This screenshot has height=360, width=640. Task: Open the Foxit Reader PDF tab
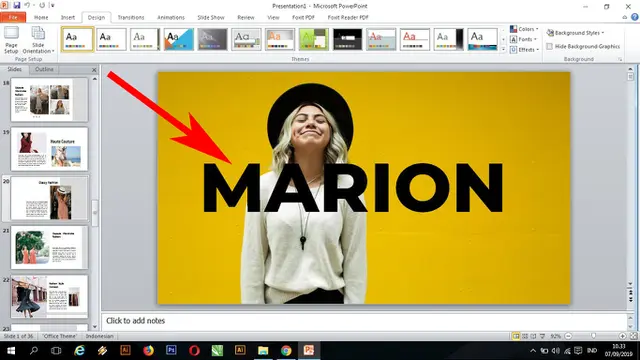point(348,18)
